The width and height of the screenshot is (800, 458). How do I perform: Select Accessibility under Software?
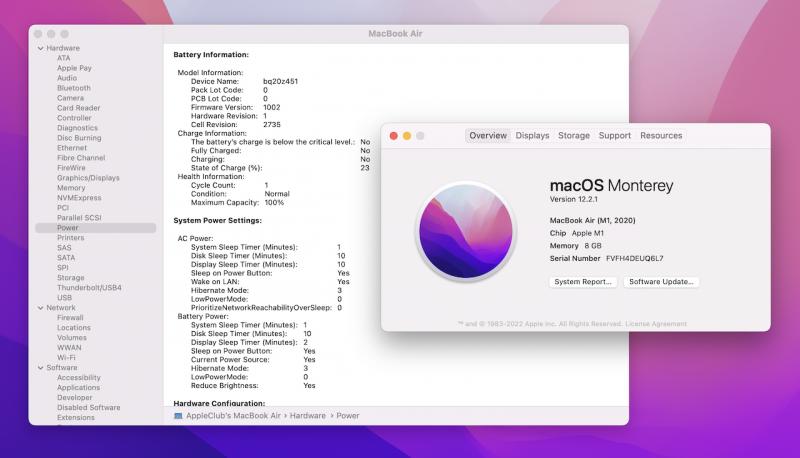(79, 378)
